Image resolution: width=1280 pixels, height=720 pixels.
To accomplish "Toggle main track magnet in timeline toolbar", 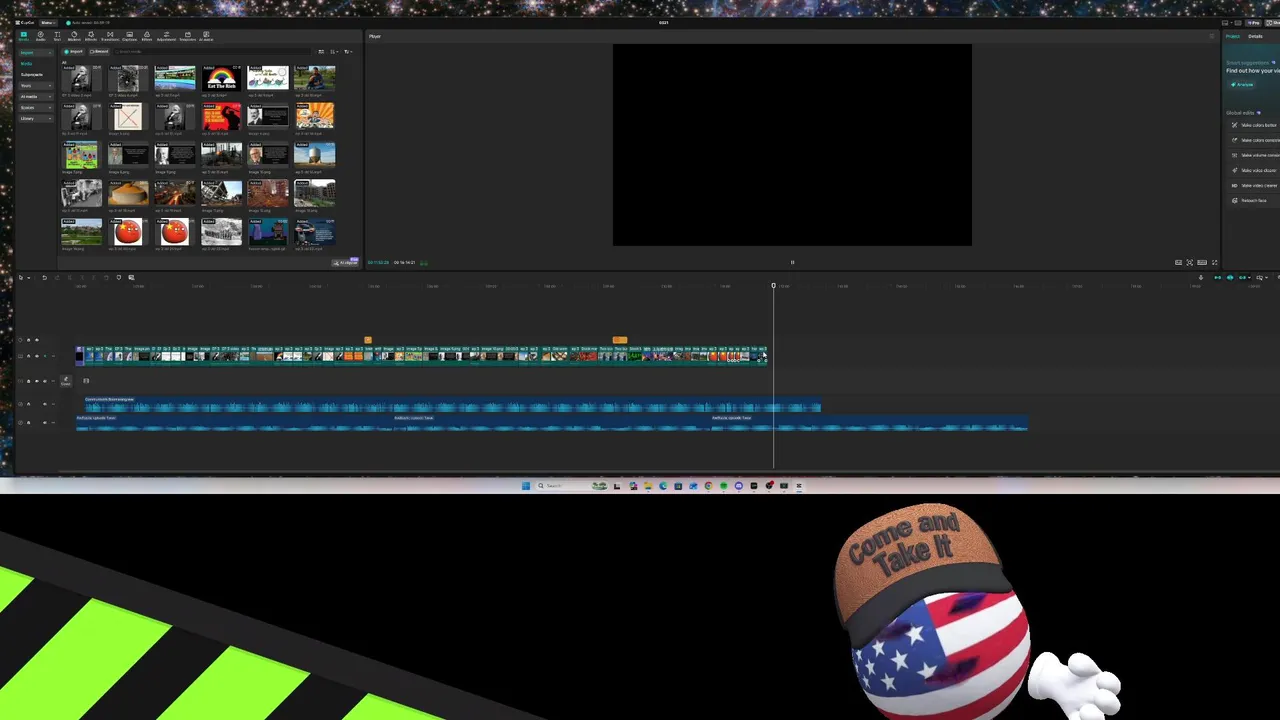I will tap(1218, 277).
